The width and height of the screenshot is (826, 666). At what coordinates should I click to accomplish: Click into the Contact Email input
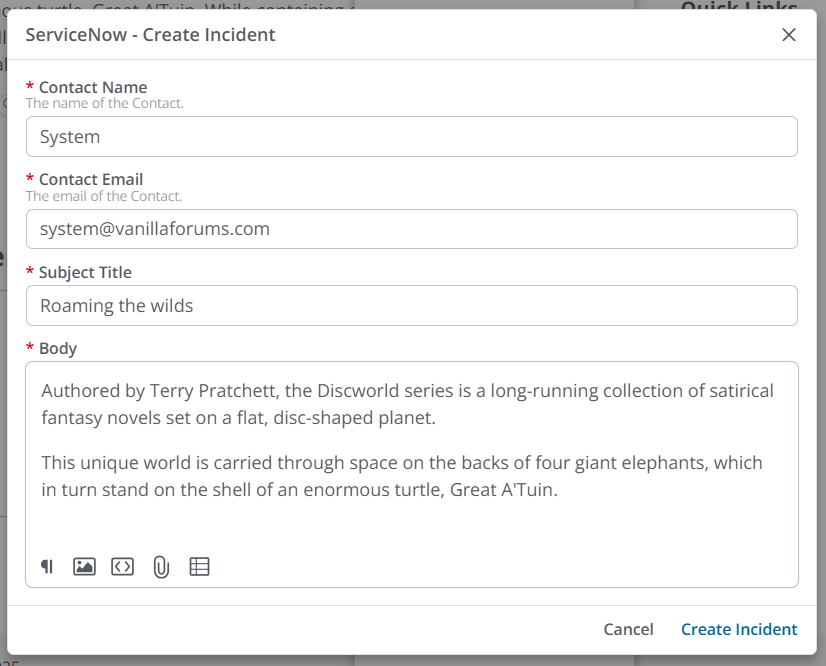(411, 229)
